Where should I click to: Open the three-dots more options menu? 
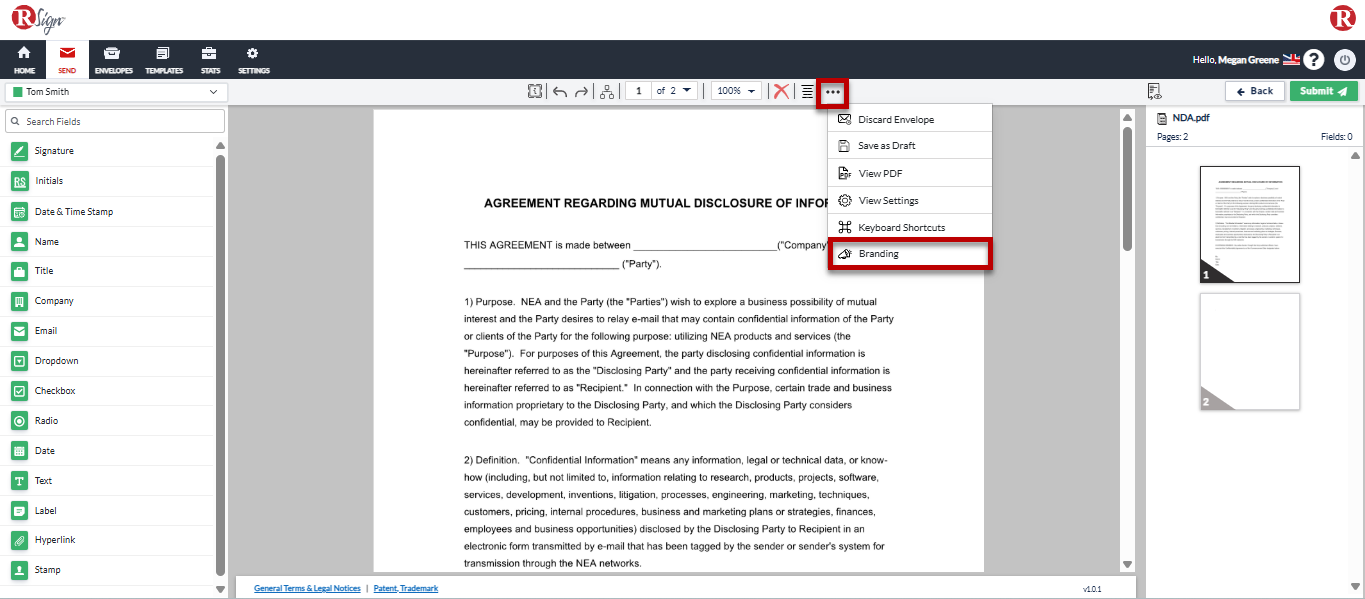click(833, 91)
